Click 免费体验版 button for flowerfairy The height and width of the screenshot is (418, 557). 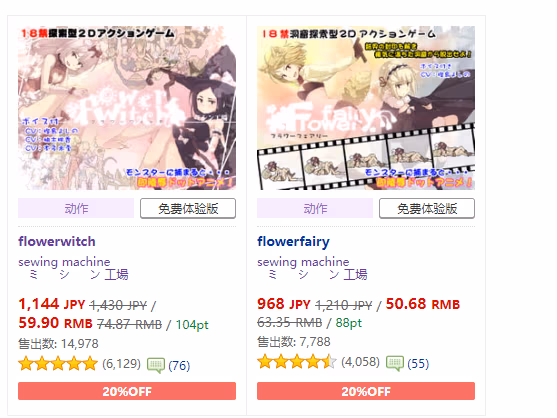coord(427,208)
